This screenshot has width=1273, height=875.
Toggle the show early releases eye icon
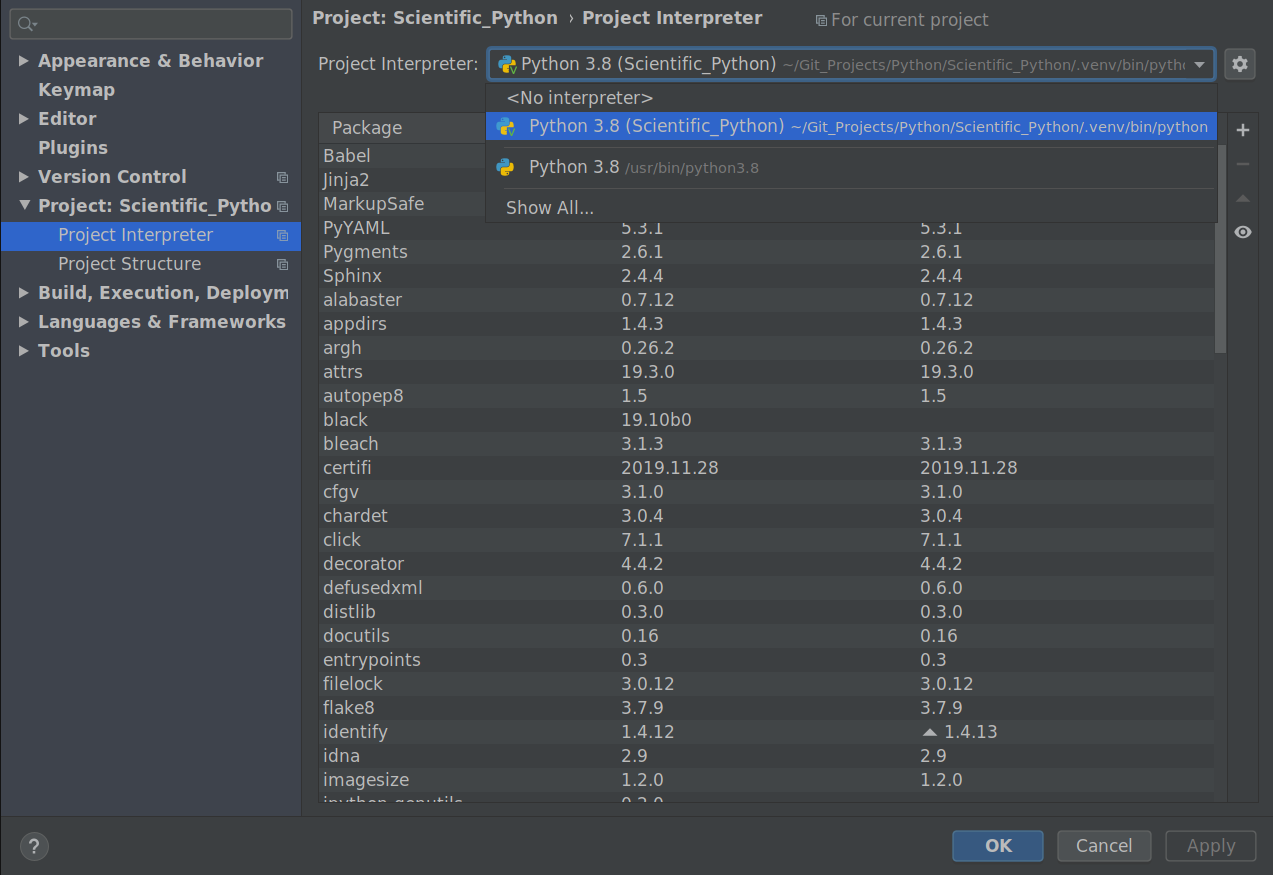click(1243, 232)
